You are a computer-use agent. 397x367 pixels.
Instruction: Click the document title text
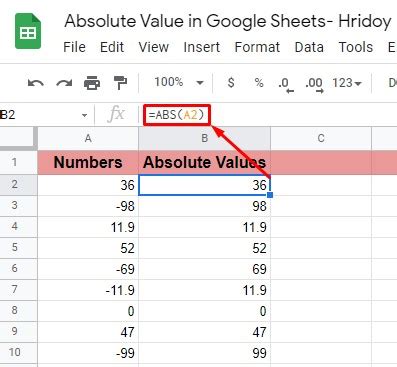228,21
